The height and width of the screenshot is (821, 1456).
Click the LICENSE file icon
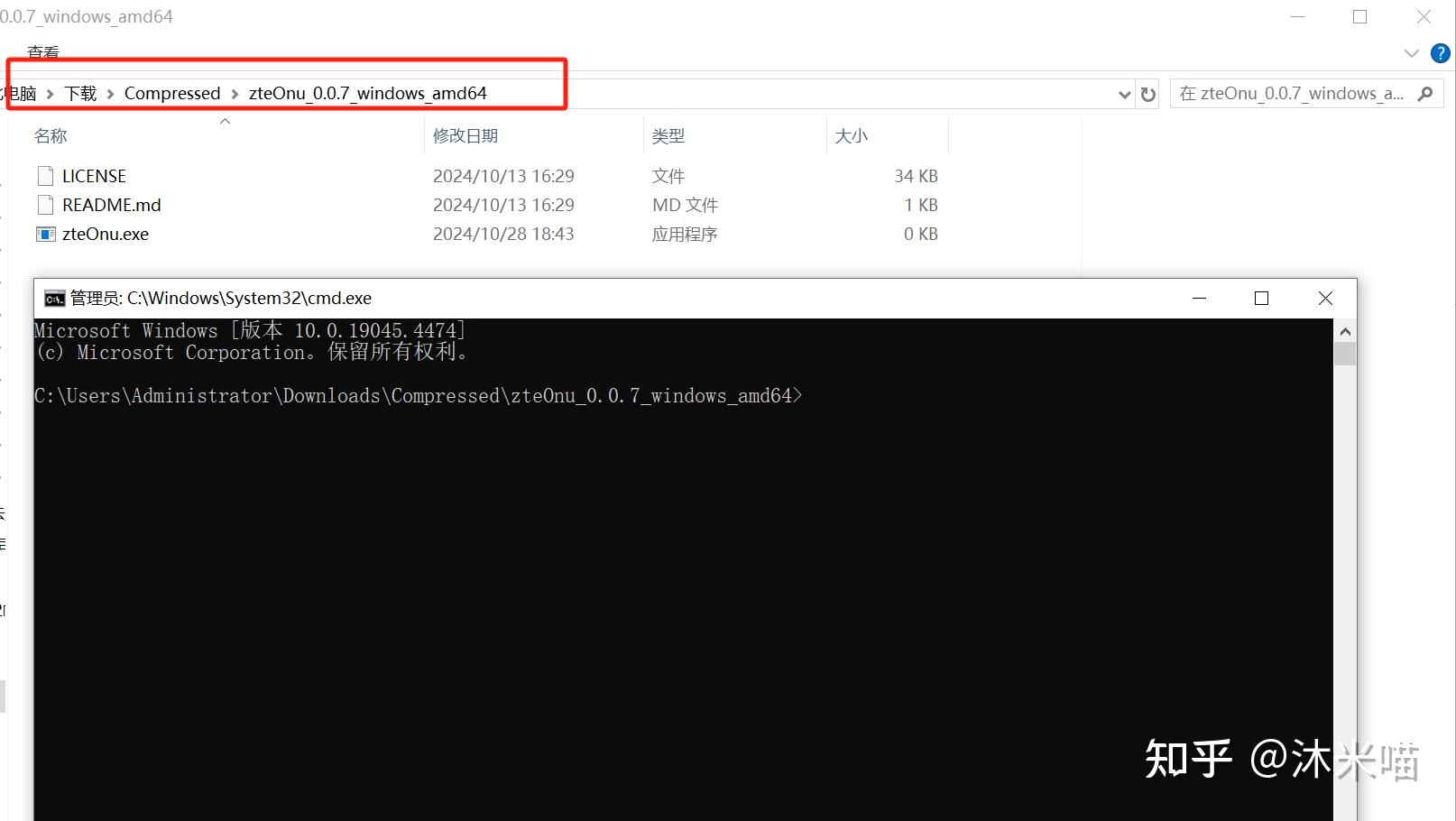coord(45,175)
